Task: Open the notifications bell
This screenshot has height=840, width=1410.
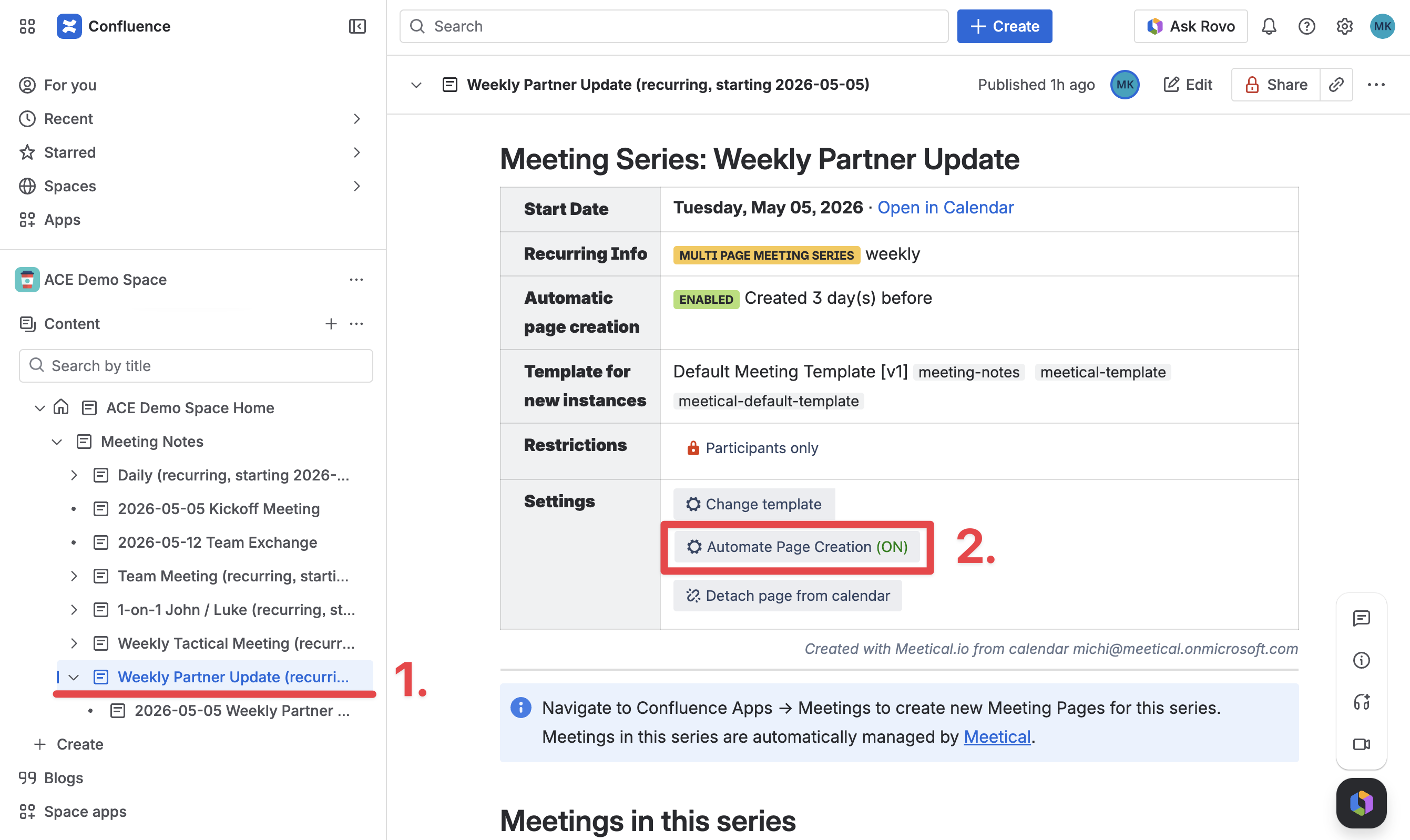Action: point(1269,26)
